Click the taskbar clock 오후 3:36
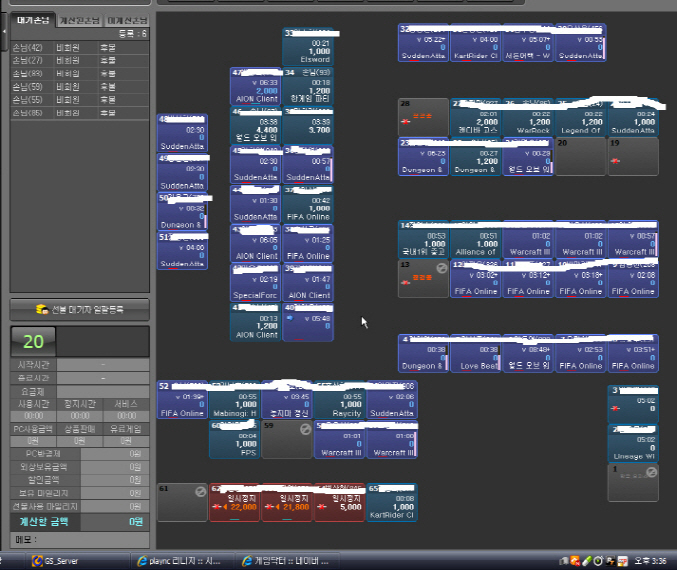The image size is (677, 570). (650, 561)
